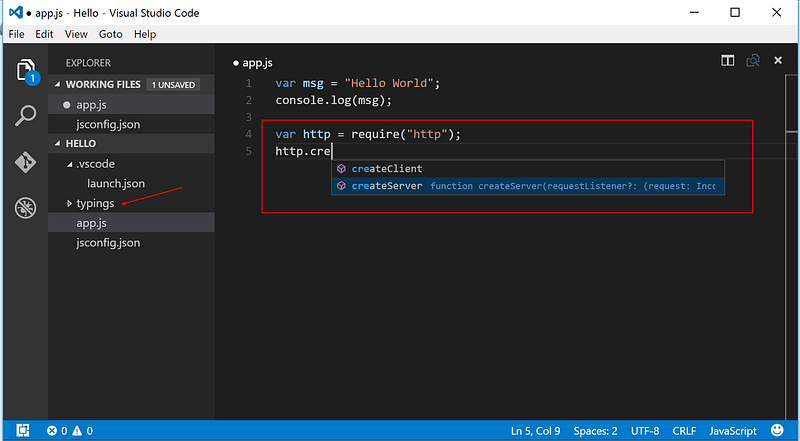The width and height of the screenshot is (800, 441).
Task: Click CRLF line ending selector
Action: (684, 431)
